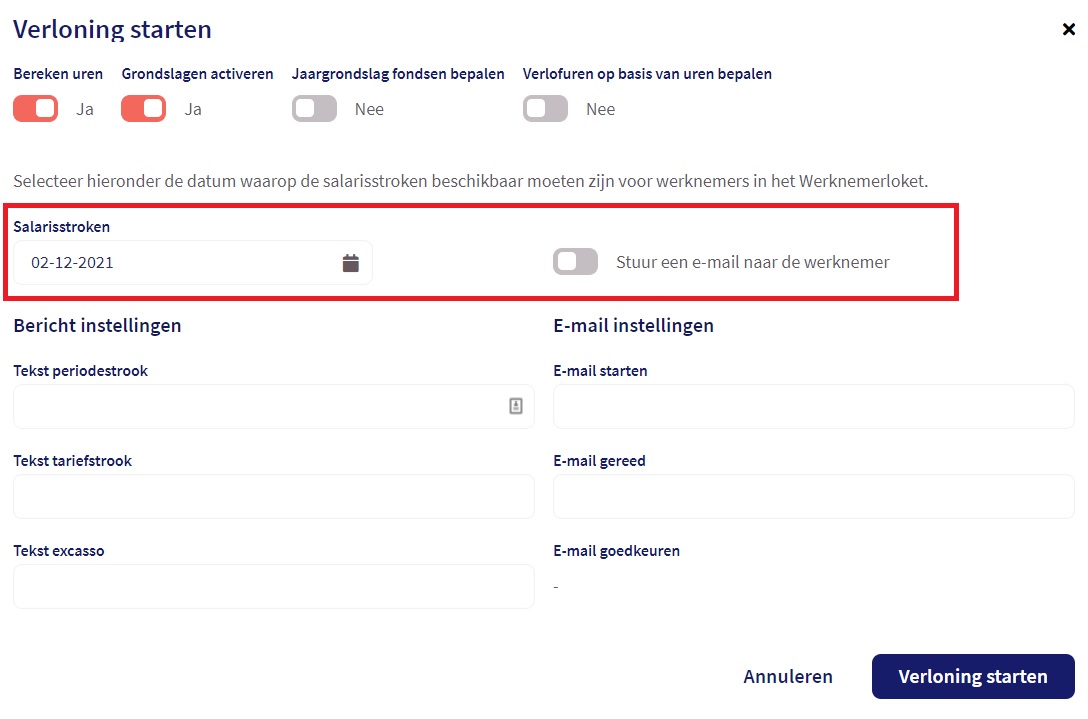Screen dimensions: 1088x719
Task: Open the Salarisstroken calendar date picker
Action: coord(351,263)
